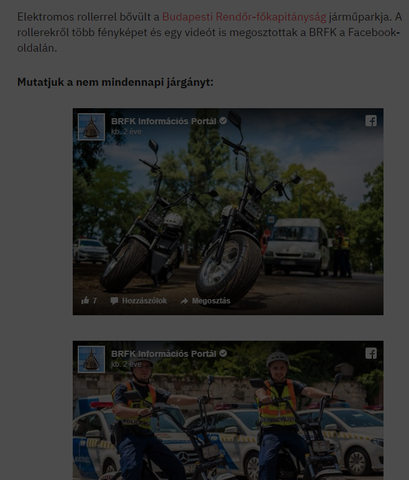Image resolution: width=409 pixels, height=480 pixels.
Task: Open the 'kb. 2 éve' timestamp on second post
Action: pyautogui.click(x=126, y=364)
